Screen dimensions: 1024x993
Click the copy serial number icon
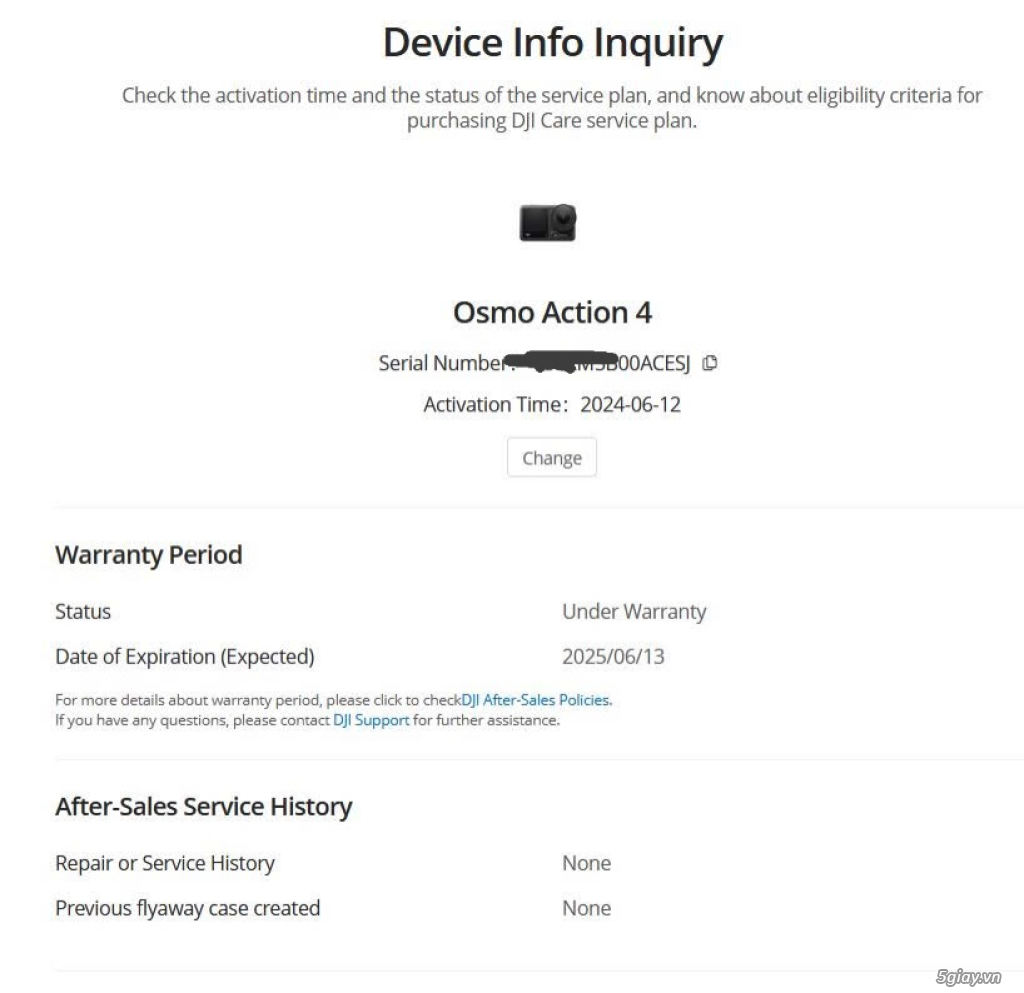pos(710,364)
